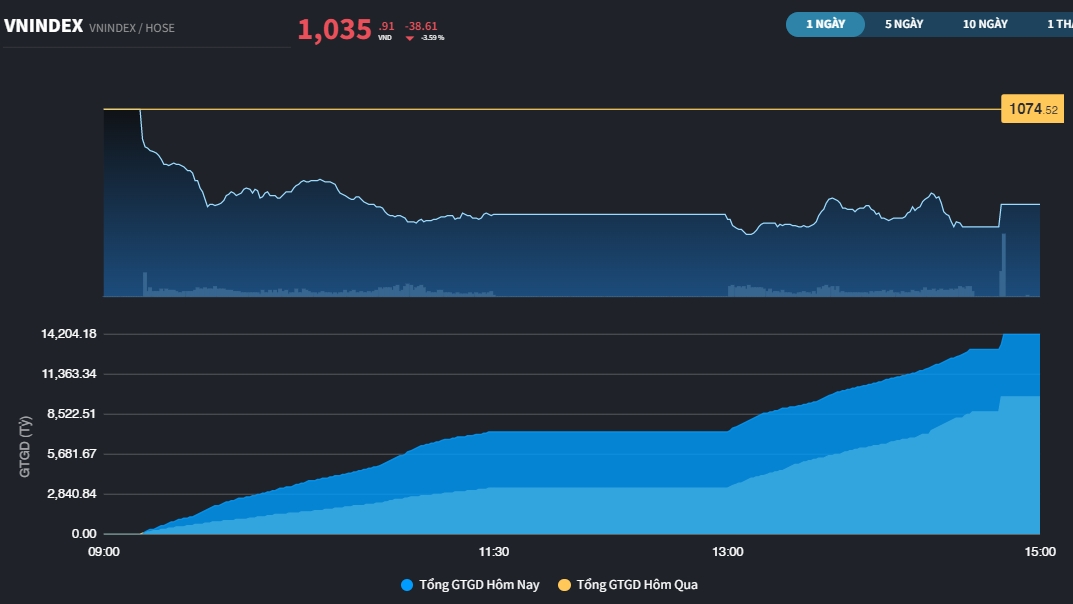Click the VNINDEX ticker title
Viewport: 1073px width, 604px height.
43,27
